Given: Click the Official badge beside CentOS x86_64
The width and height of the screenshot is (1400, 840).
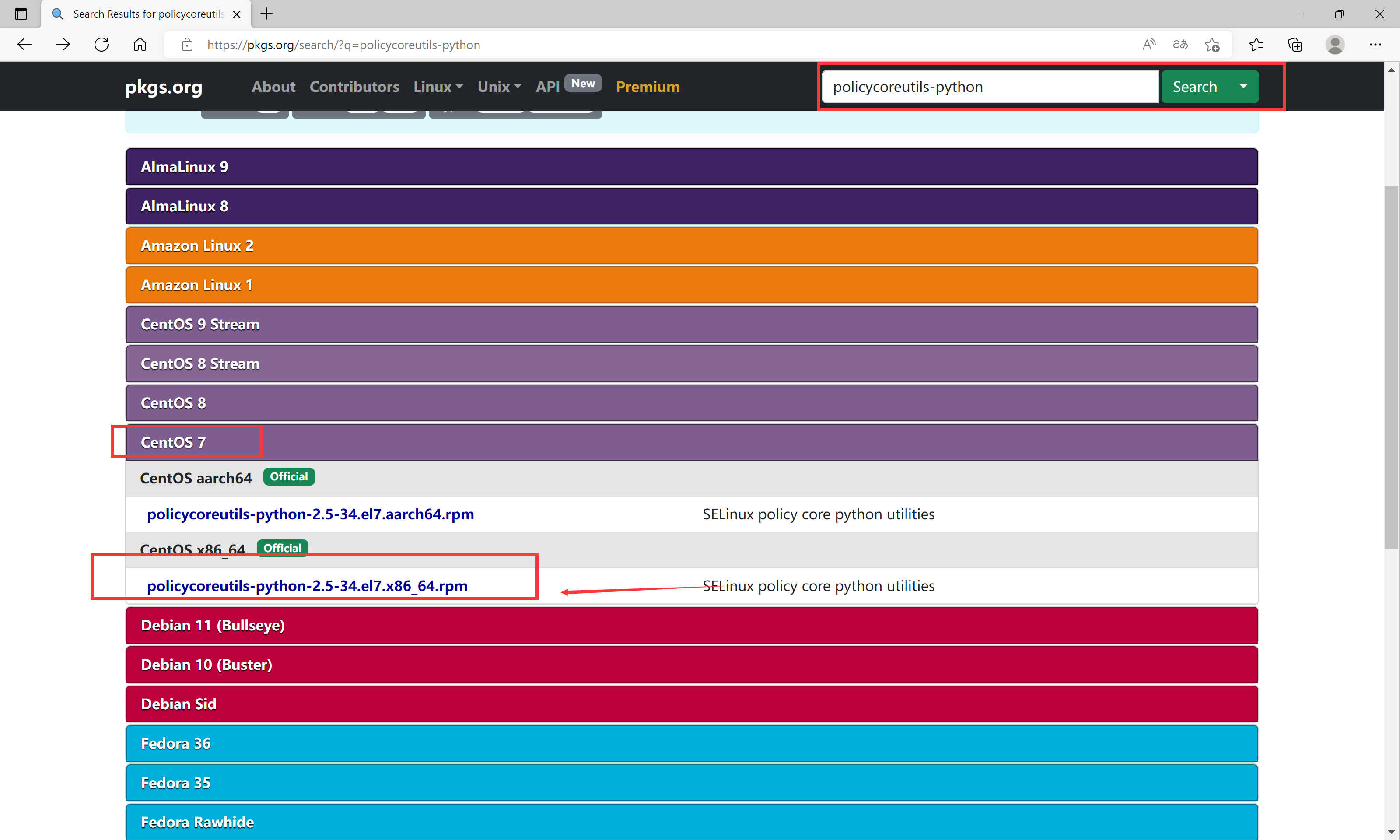Looking at the screenshot, I should (x=282, y=548).
